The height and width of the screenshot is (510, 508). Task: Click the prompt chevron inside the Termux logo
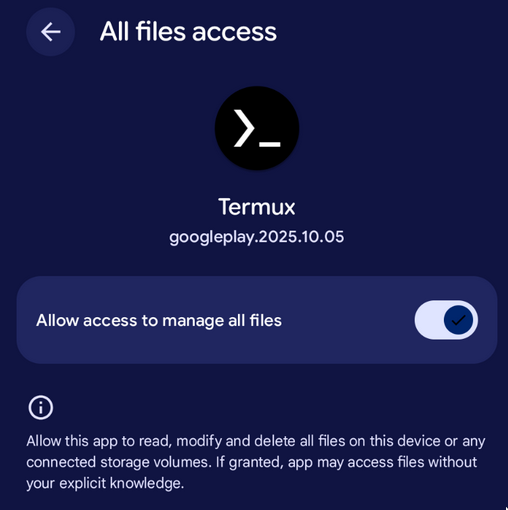(x=244, y=128)
